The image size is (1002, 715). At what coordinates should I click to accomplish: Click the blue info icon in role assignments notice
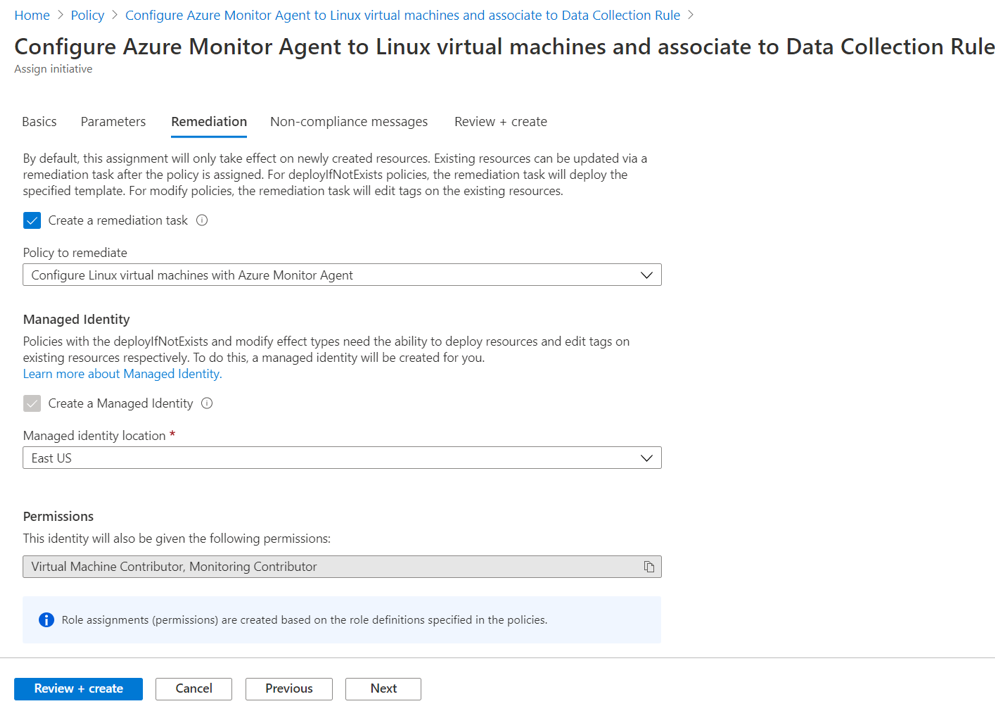[x=46, y=620]
